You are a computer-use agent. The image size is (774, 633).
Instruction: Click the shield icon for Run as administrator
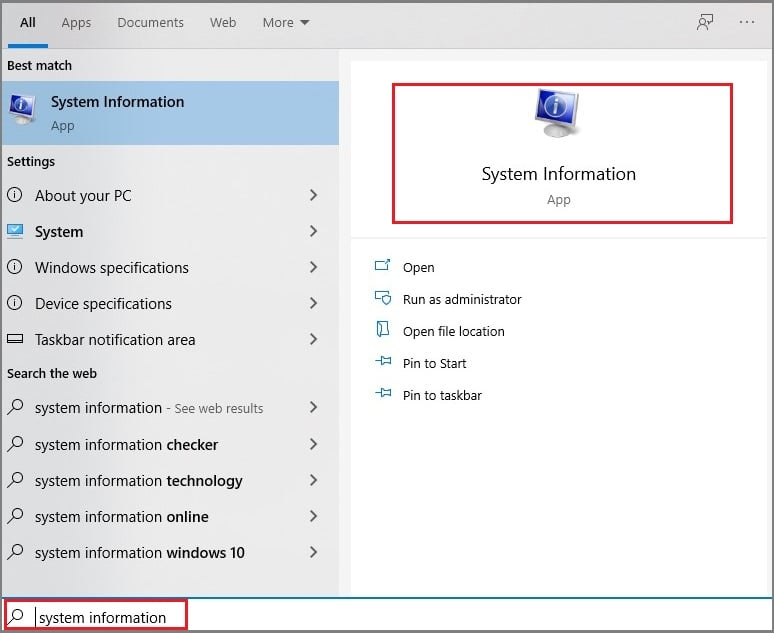(x=383, y=298)
